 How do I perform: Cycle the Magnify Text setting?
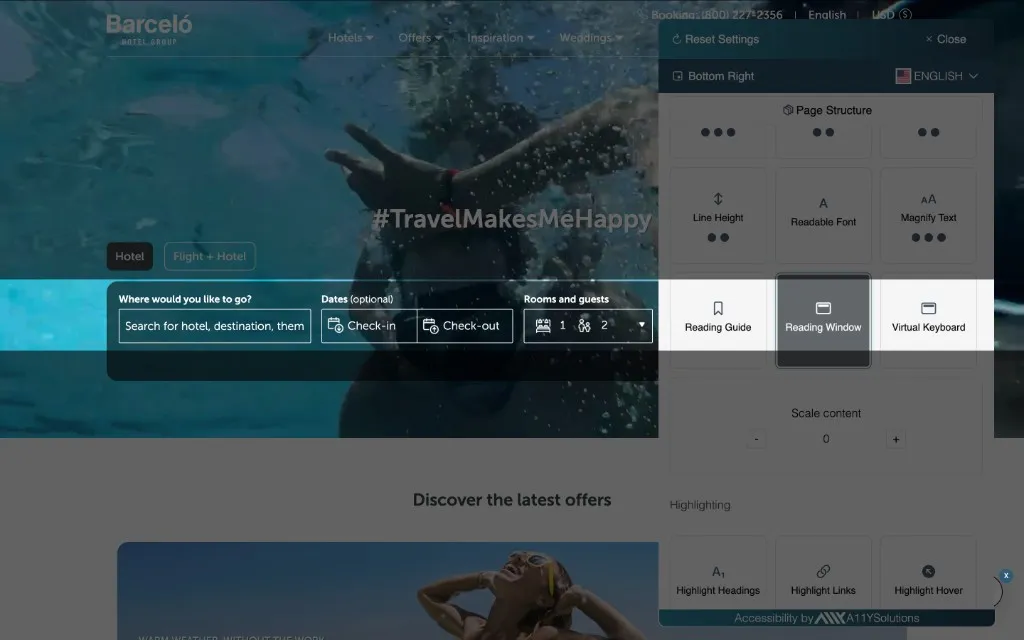pyautogui.click(x=928, y=214)
